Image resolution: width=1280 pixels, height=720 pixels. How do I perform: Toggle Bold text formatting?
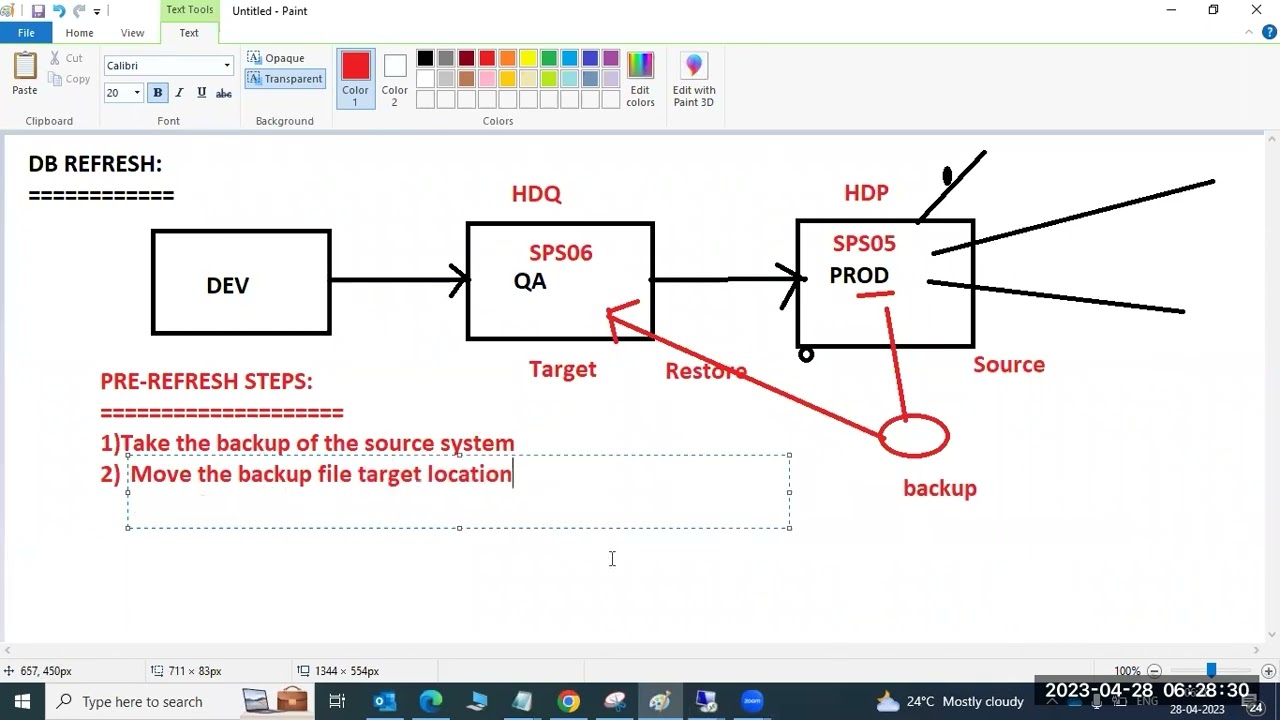click(x=157, y=92)
